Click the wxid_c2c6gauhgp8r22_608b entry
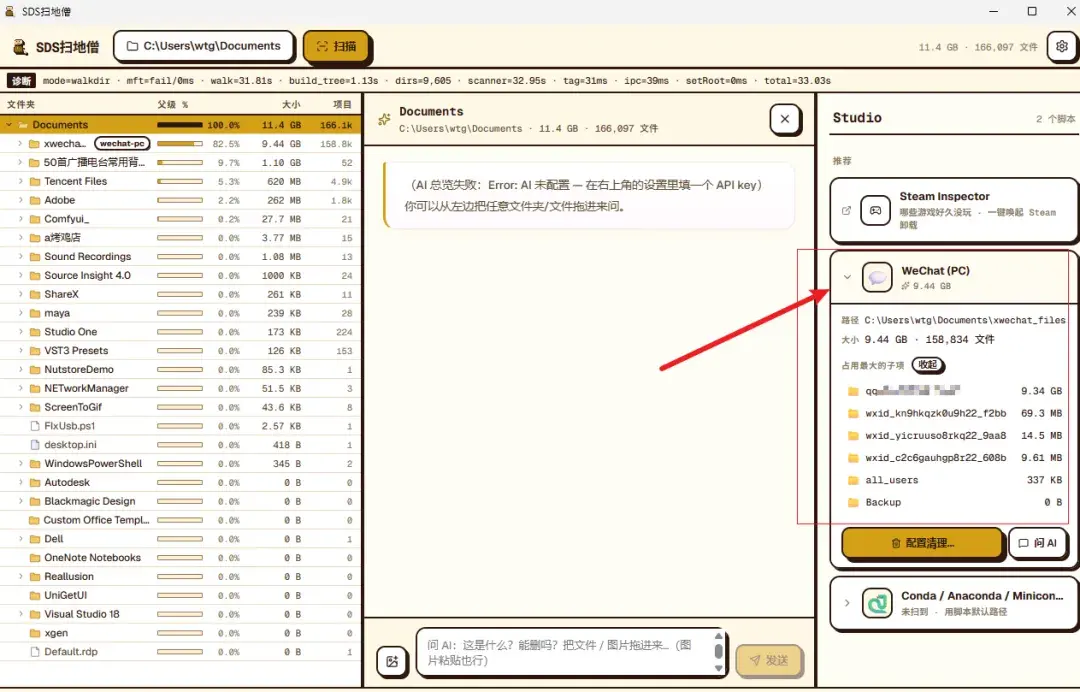This screenshot has width=1080, height=692. pos(955,457)
